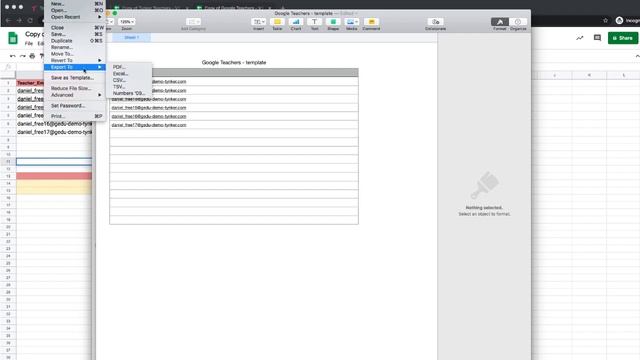Select the outlined active cell in row 11
This screenshot has height=360, width=640.
(x=54, y=162)
